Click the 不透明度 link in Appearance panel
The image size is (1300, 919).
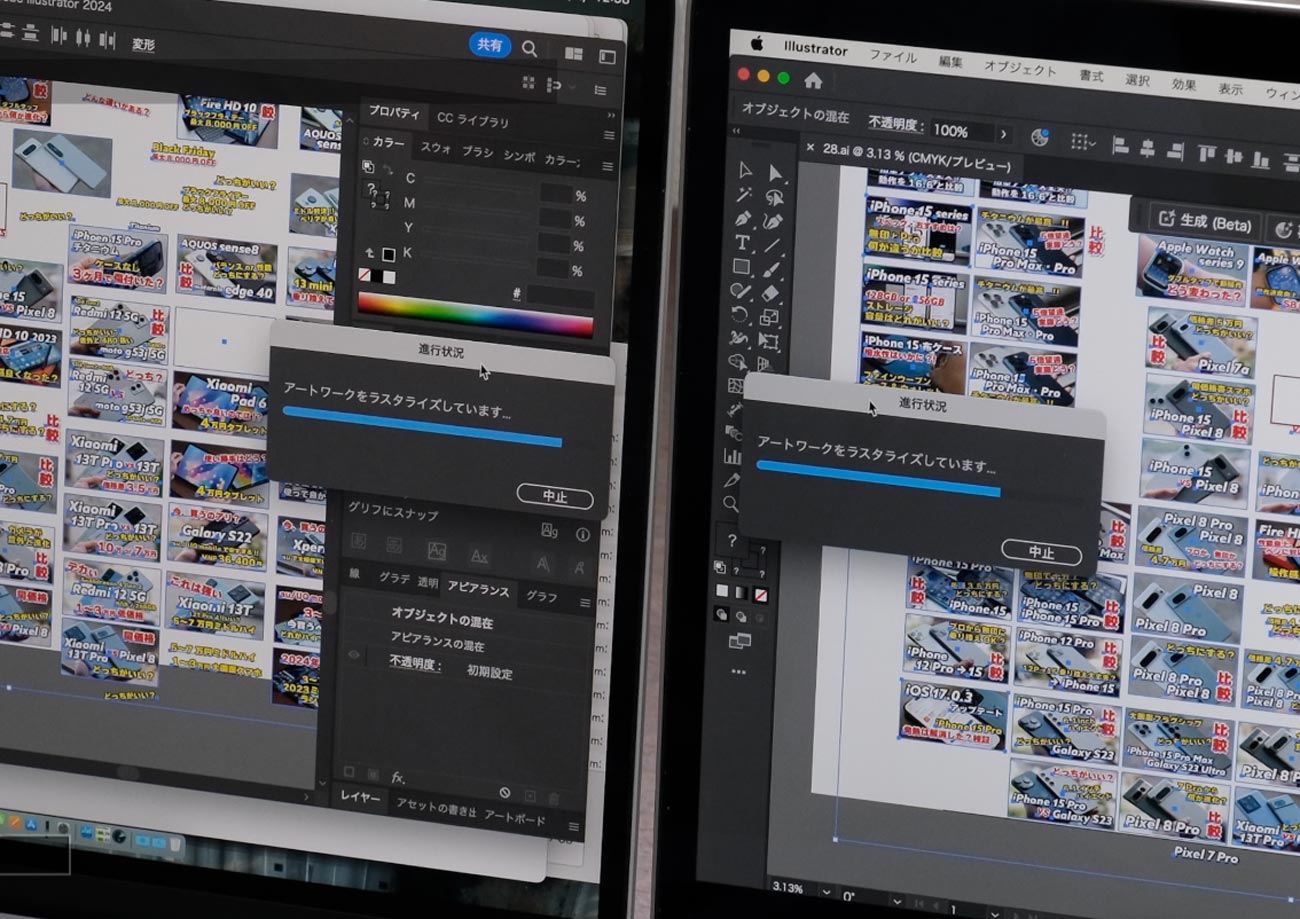click(415, 663)
